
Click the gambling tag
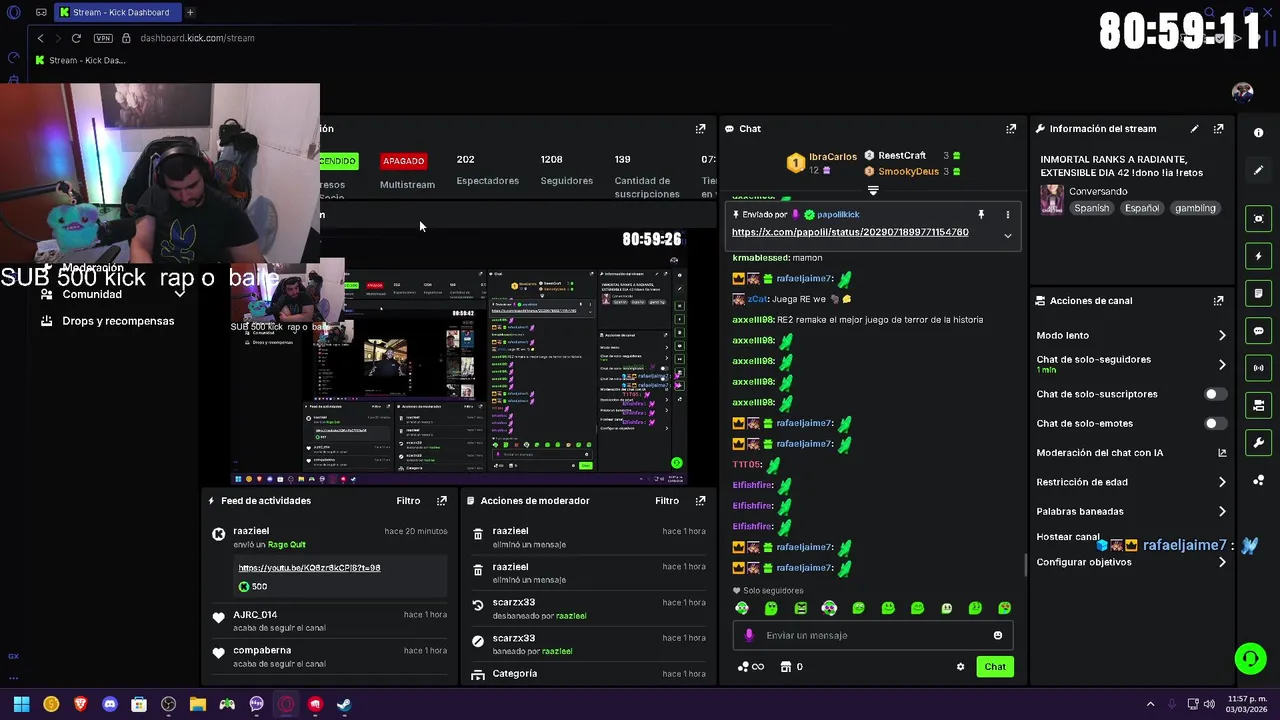coord(1195,208)
